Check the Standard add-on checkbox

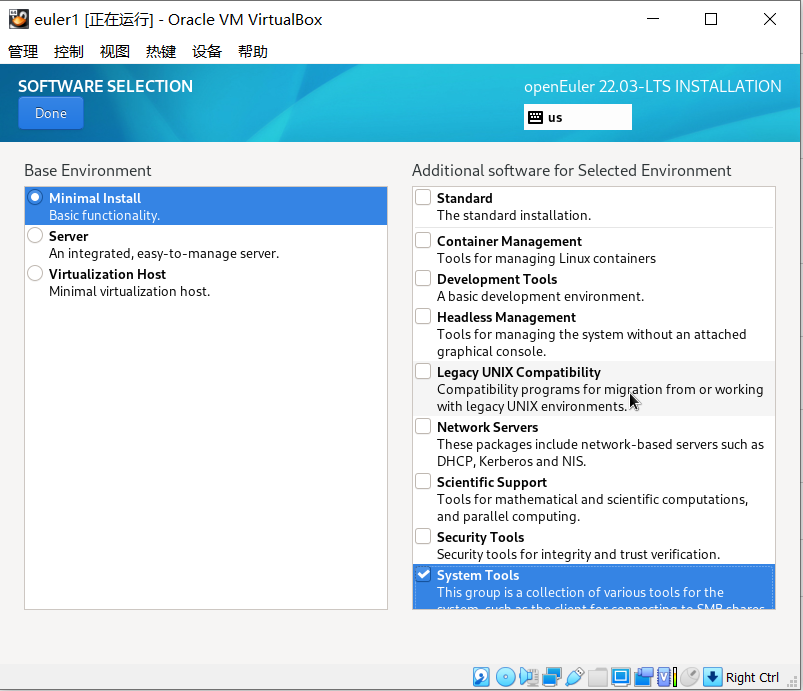[x=423, y=197]
